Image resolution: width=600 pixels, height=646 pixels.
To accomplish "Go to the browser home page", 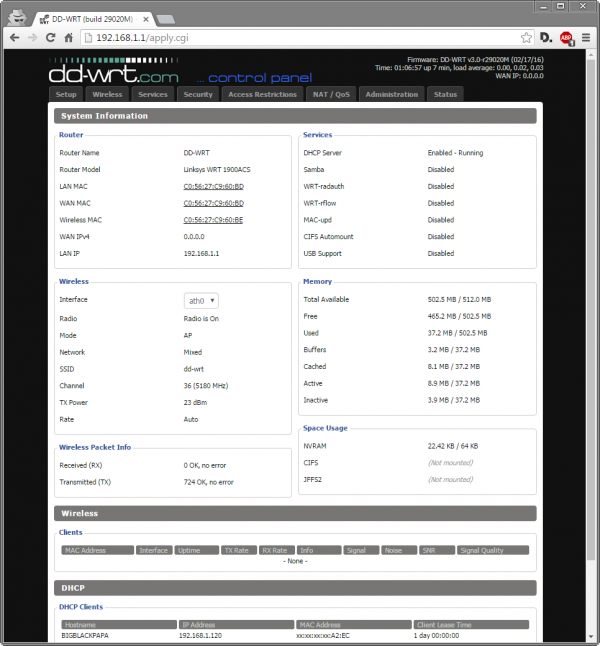I will click(71, 37).
